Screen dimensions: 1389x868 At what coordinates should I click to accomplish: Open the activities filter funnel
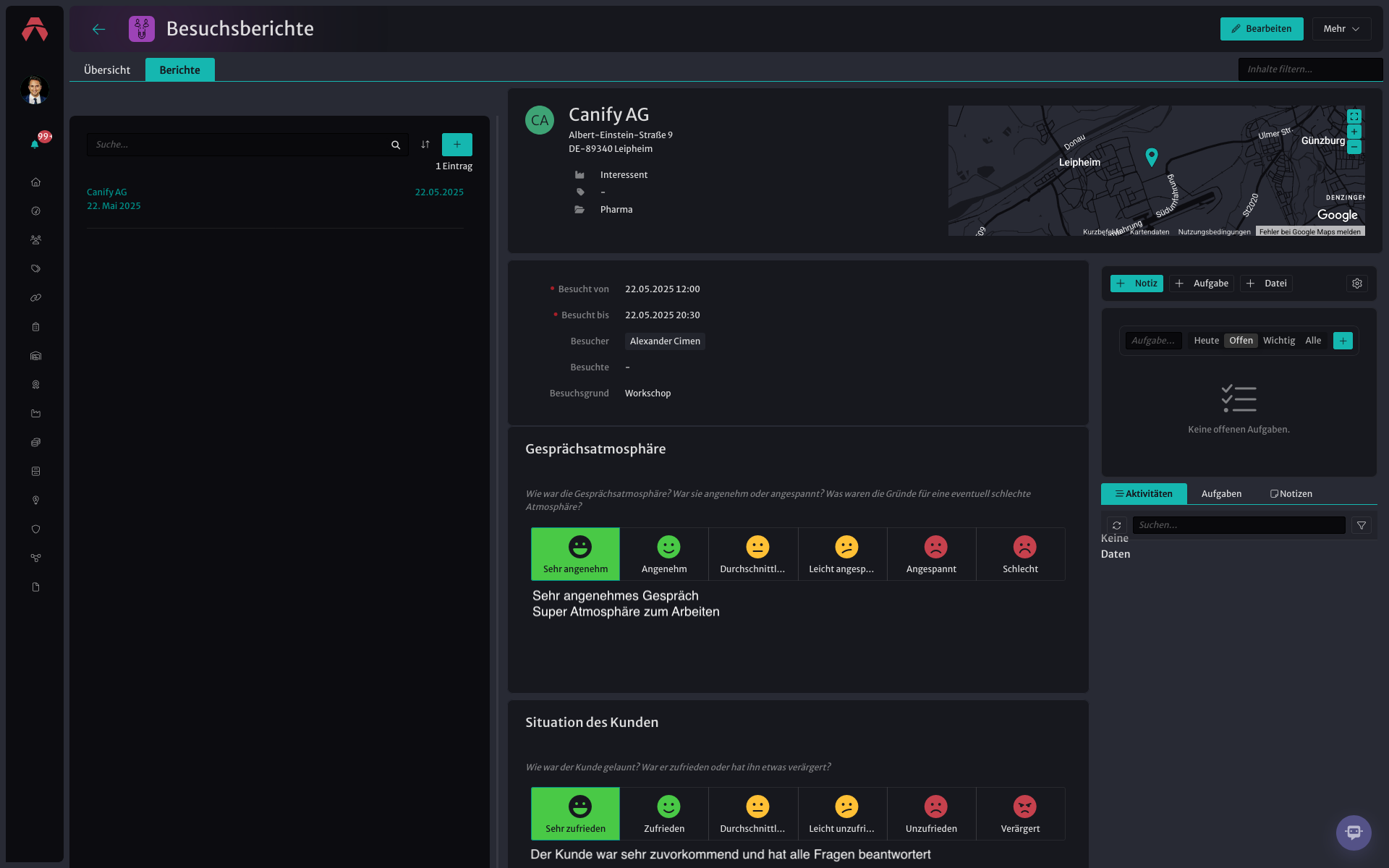(x=1362, y=525)
